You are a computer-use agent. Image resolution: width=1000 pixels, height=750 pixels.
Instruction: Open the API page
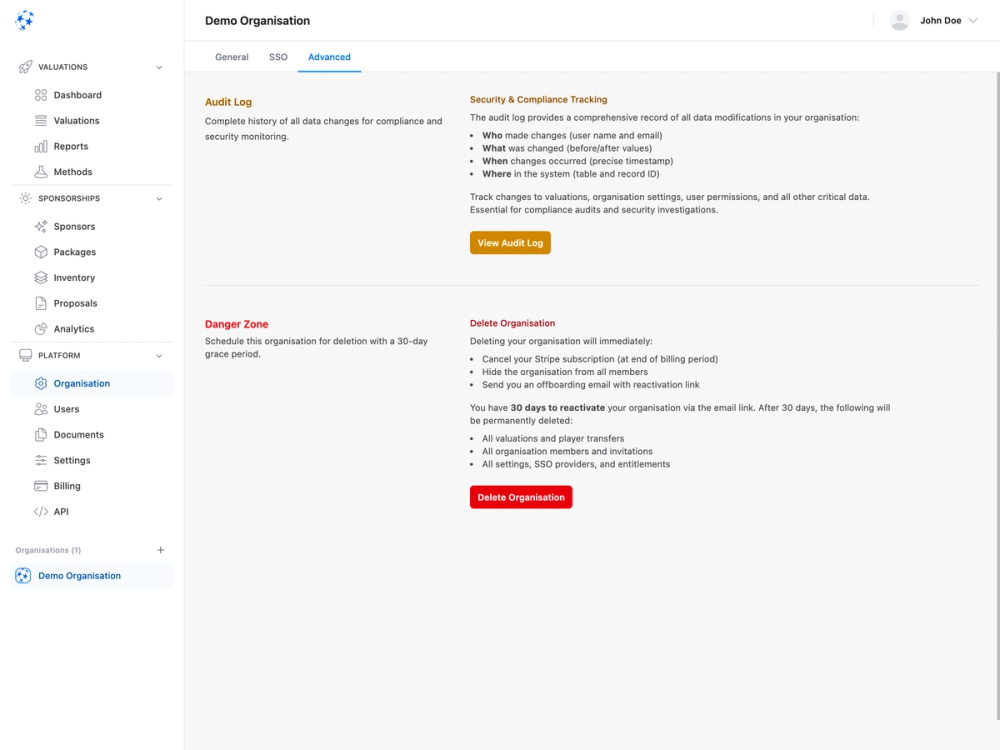[x=92, y=511]
